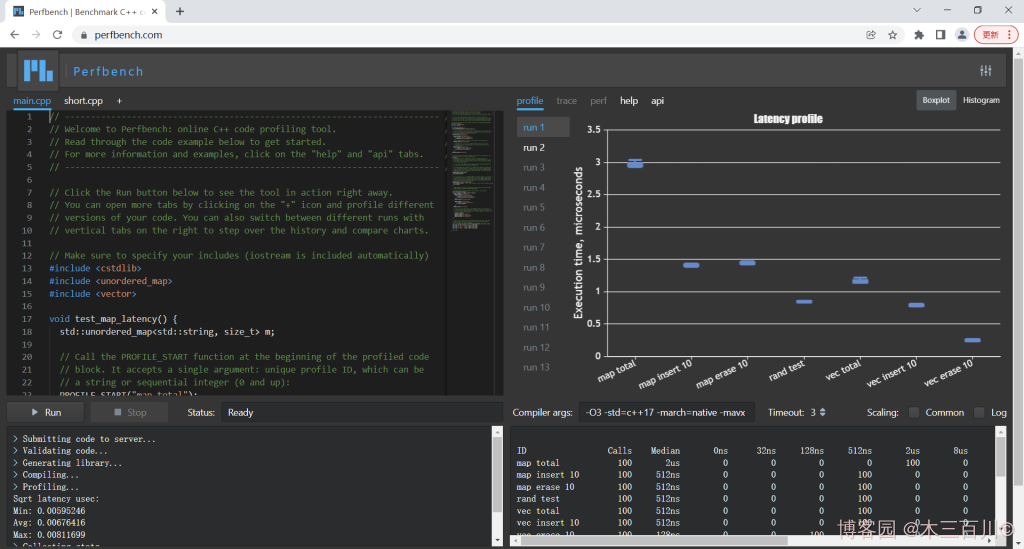
Task: Select run 2 from the run history
Action: (x=534, y=147)
